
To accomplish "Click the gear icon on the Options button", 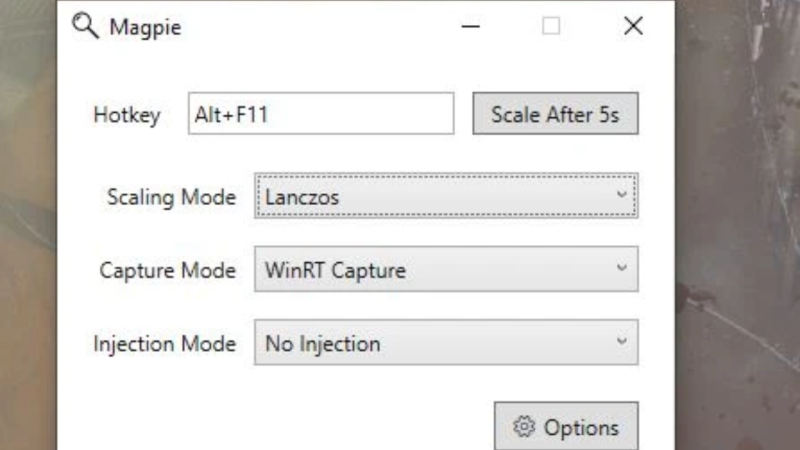I will pos(524,428).
